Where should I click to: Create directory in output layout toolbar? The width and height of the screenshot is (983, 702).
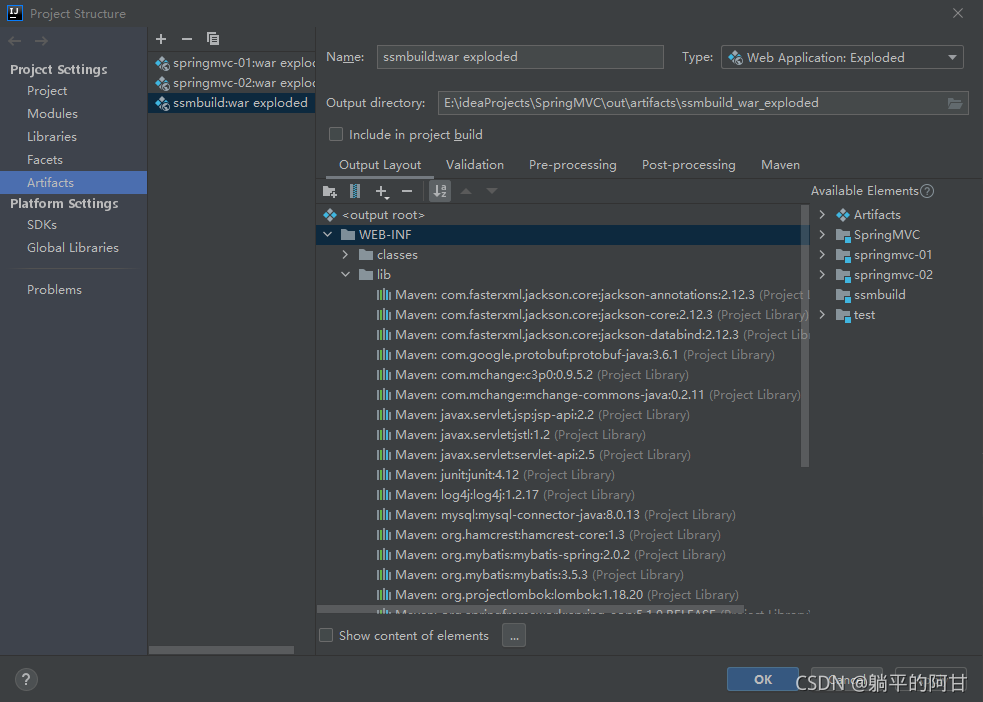pyautogui.click(x=330, y=191)
